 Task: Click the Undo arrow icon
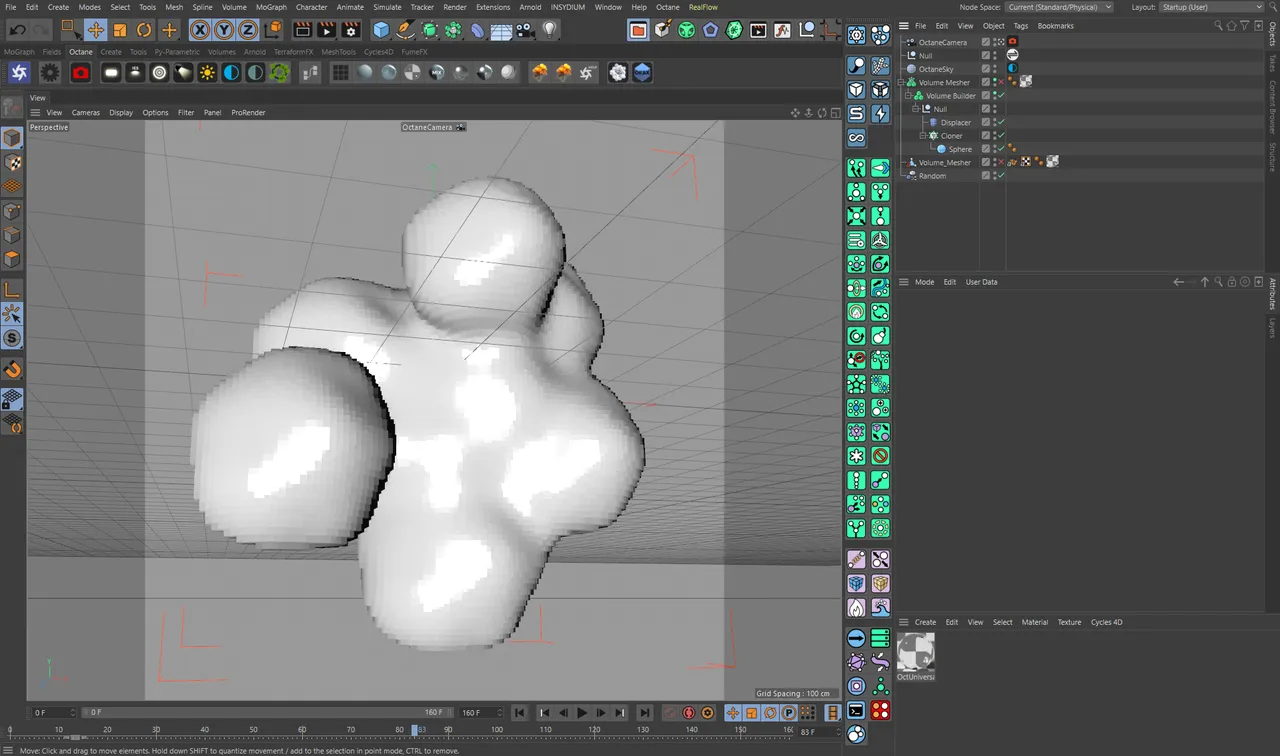(17, 30)
